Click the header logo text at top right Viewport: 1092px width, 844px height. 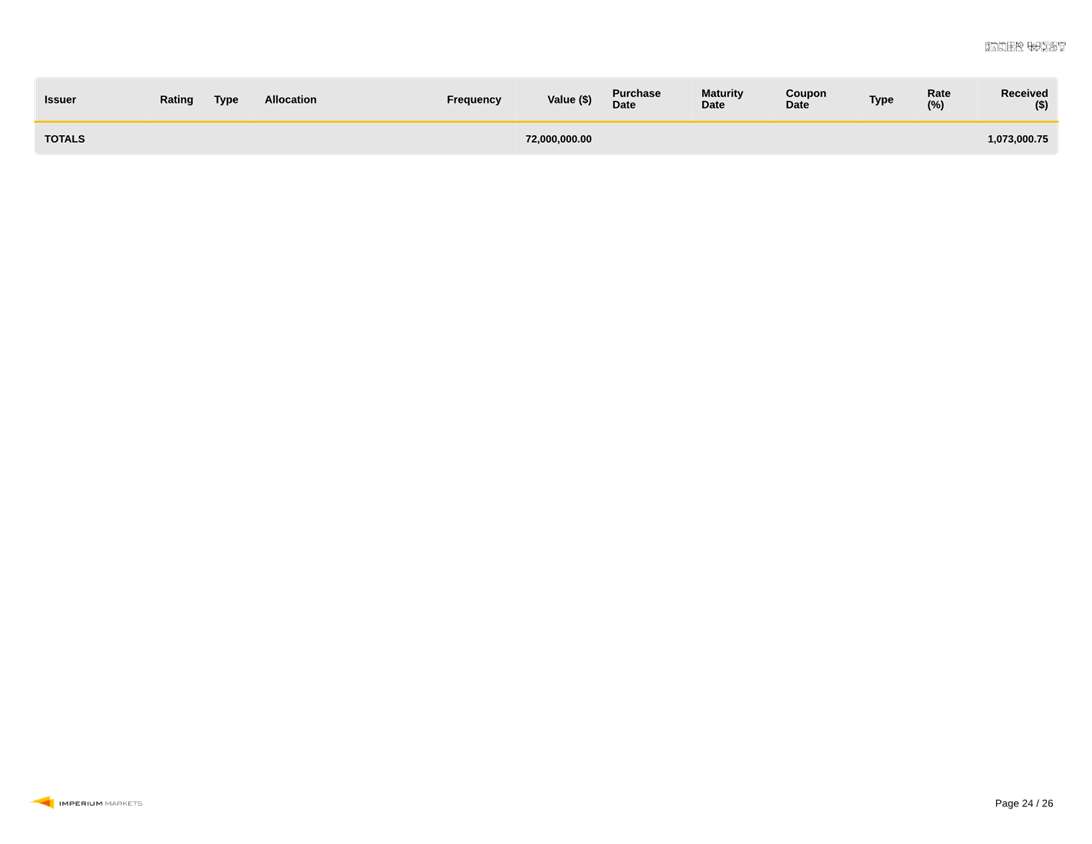[1026, 46]
